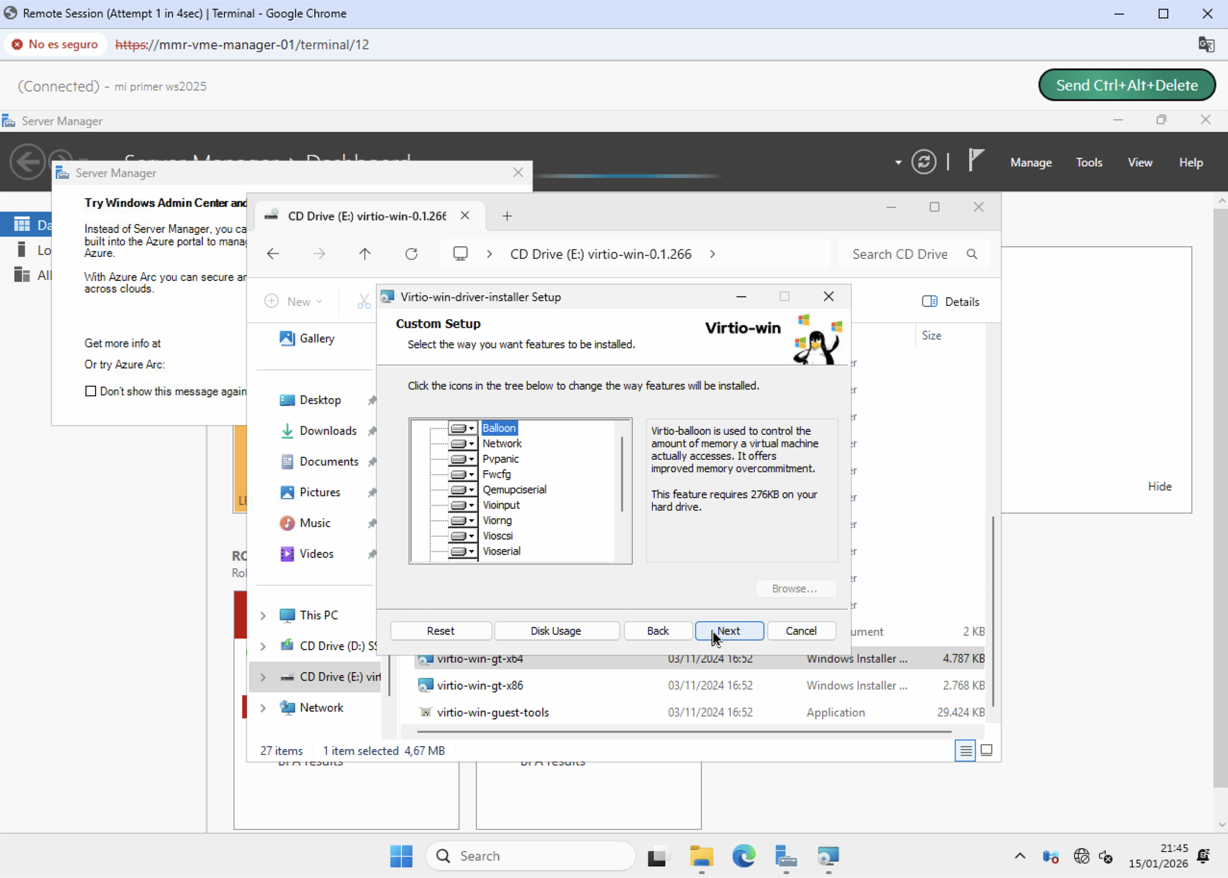Screen dimensions: 1228x878
Task: Click the Server Manager refresh icon
Action: (x=923, y=161)
